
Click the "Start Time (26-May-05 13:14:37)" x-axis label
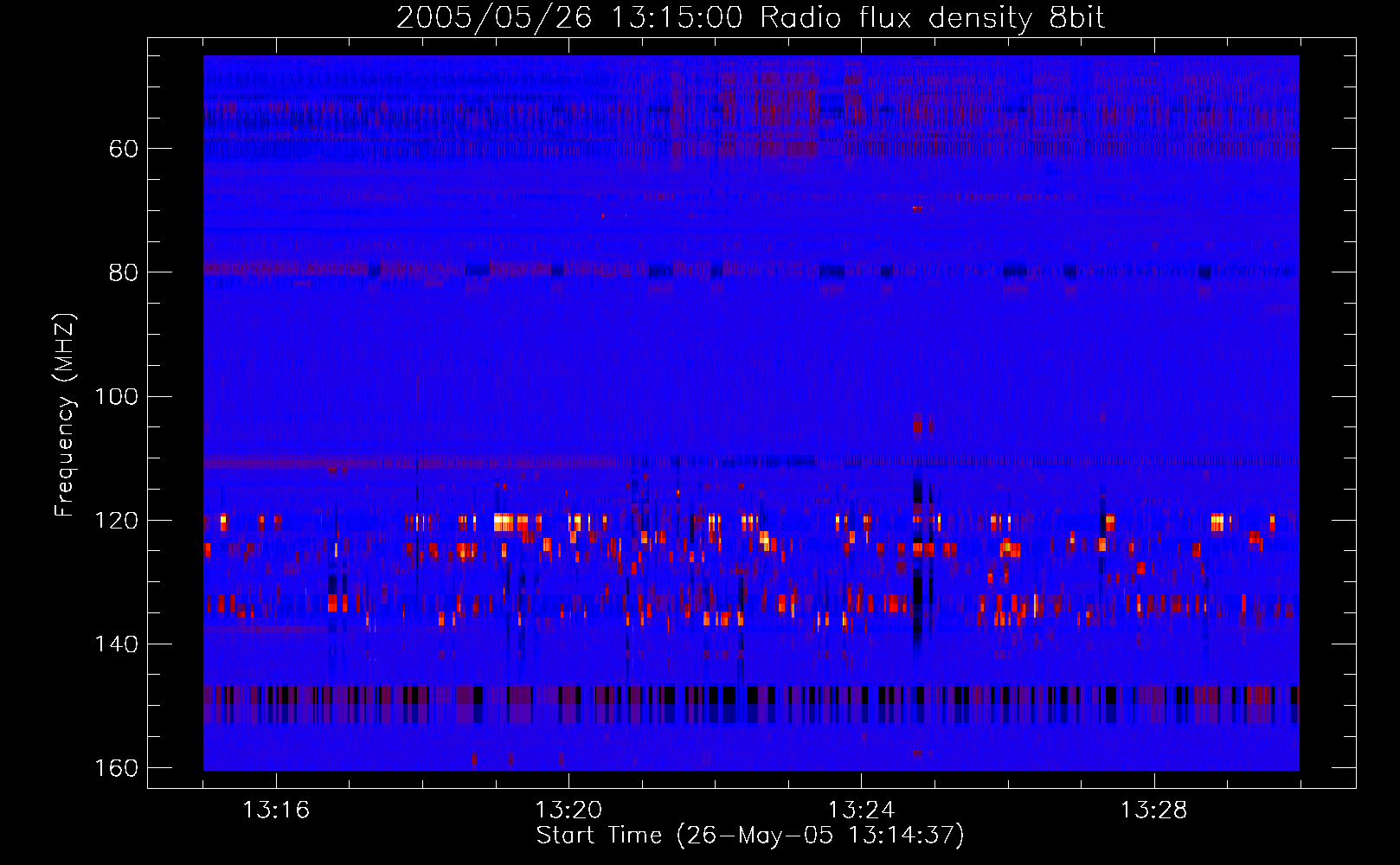[x=750, y=836]
